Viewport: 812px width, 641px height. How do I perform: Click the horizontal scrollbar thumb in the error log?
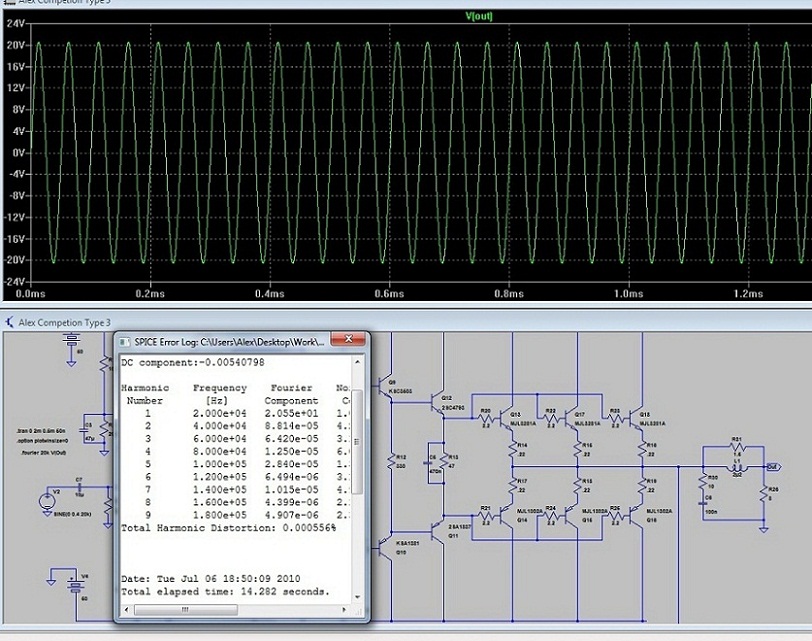(185, 610)
